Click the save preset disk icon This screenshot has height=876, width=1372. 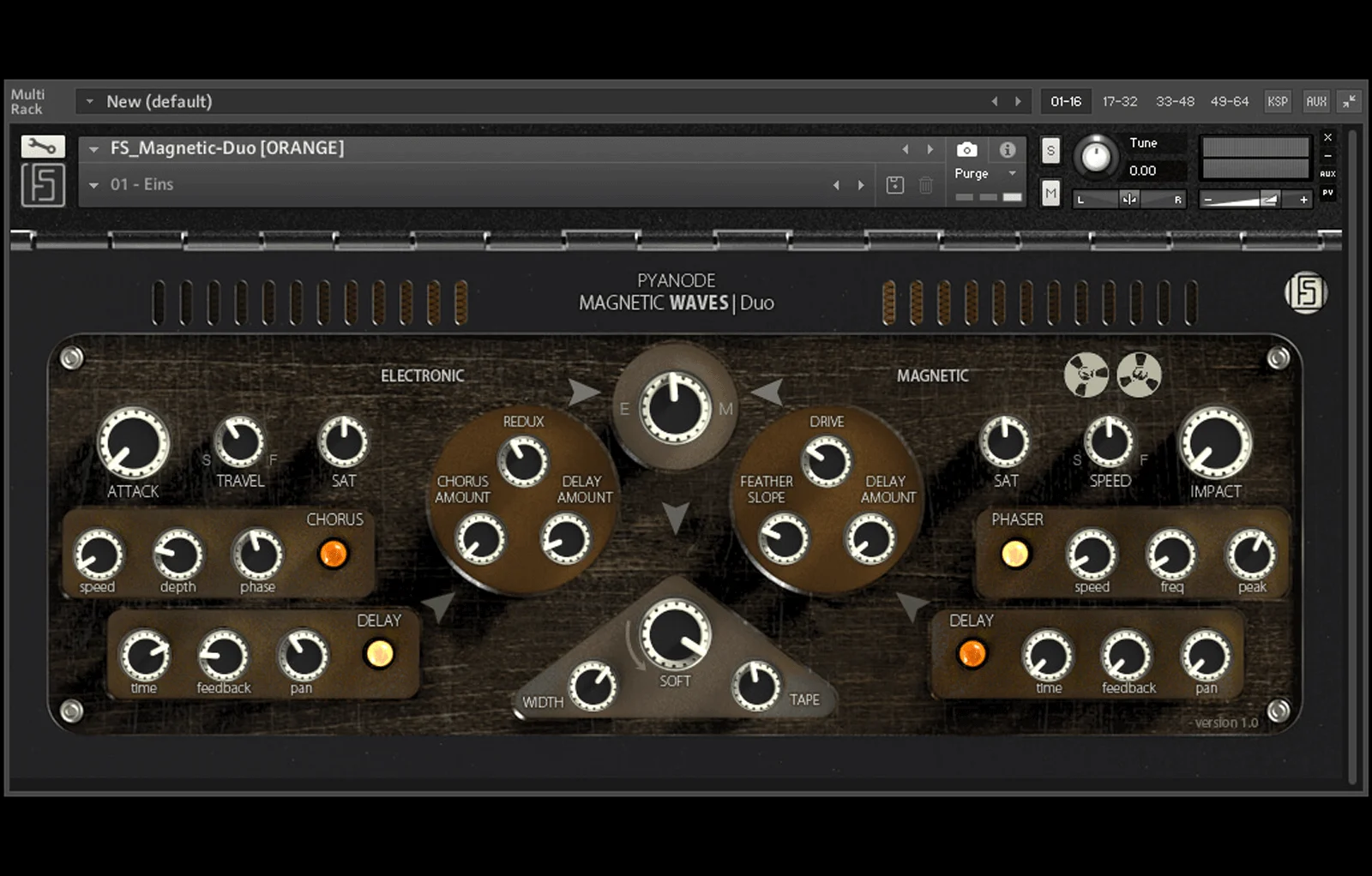(x=894, y=185)
